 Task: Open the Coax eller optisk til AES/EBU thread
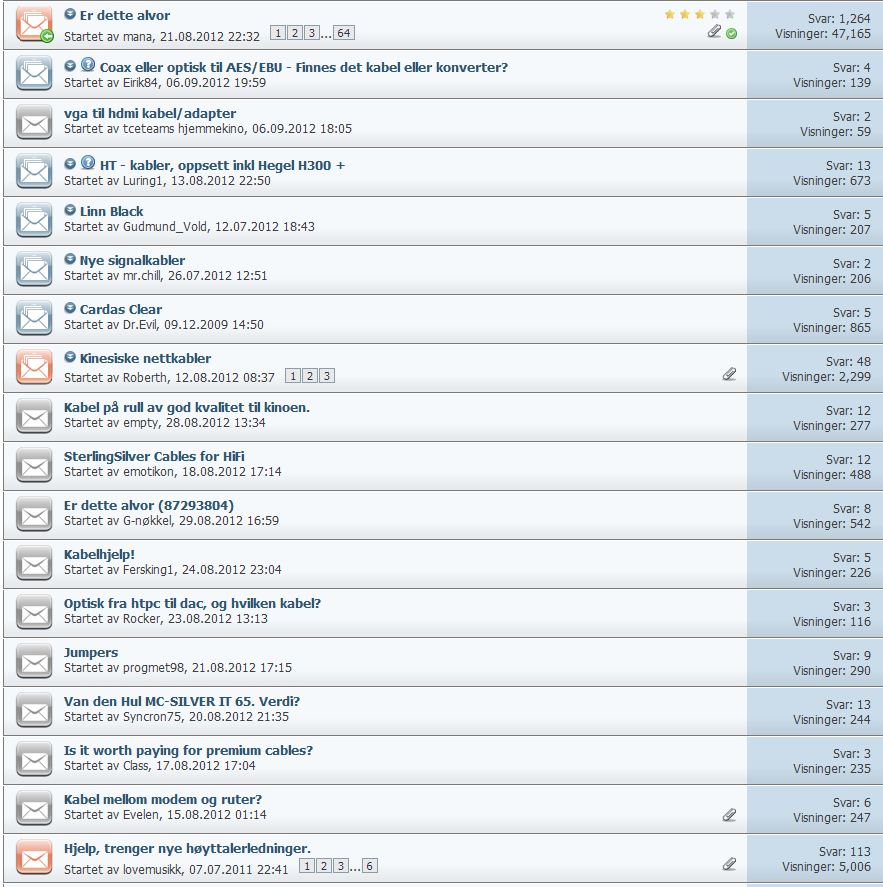pos(304,67)
